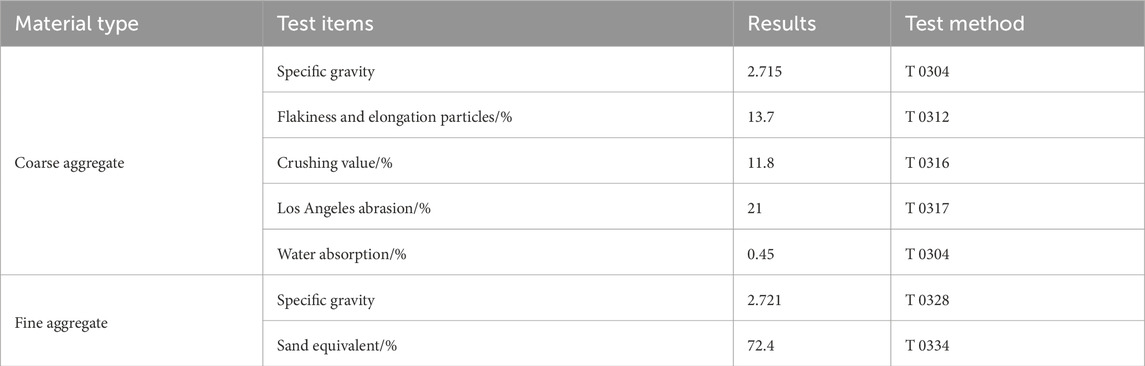Select the Water absorption/% cell
This screenshot has height=366, width=1145.
498,253
